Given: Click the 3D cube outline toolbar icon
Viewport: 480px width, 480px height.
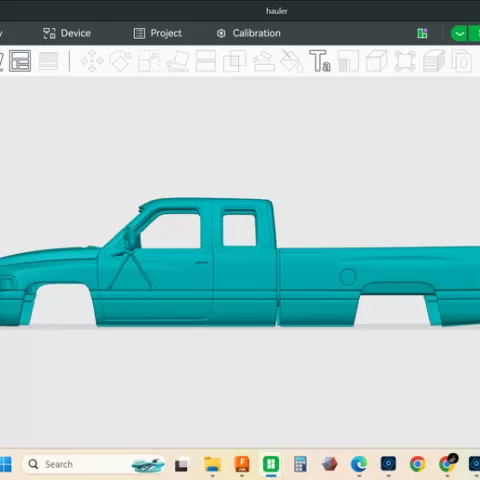Looking at the screenshot, I should [x=377, y=61].
